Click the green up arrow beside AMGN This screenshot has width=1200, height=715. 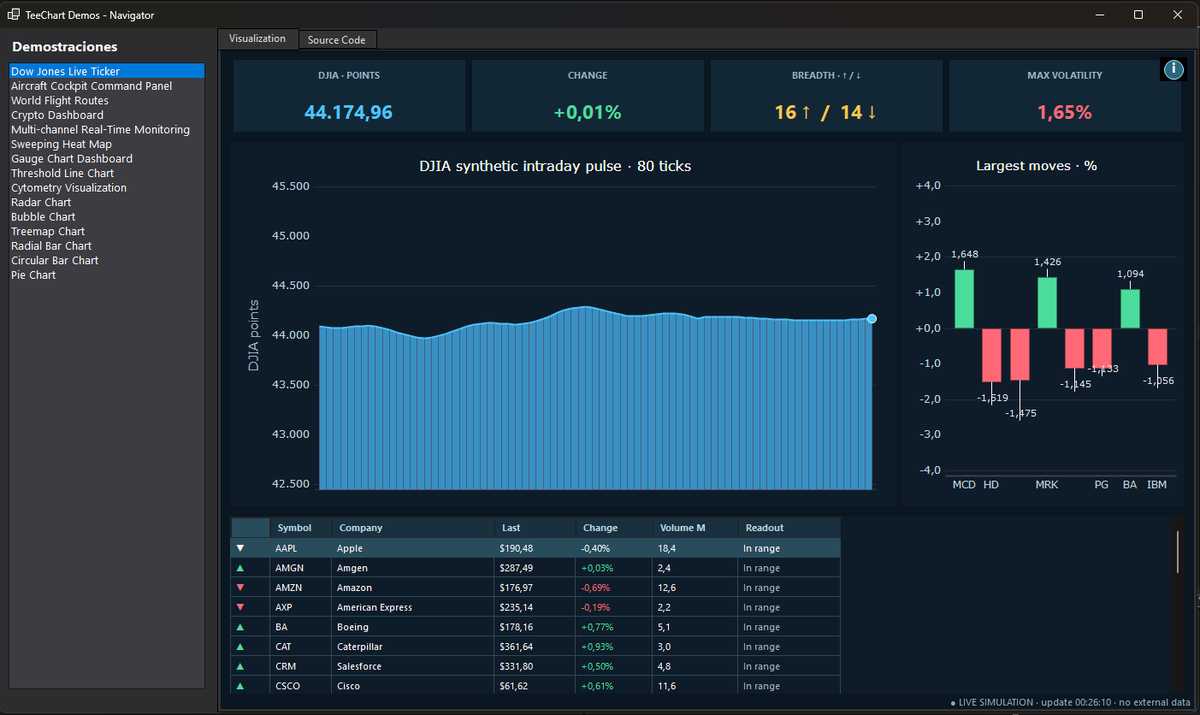coord(240,568)
